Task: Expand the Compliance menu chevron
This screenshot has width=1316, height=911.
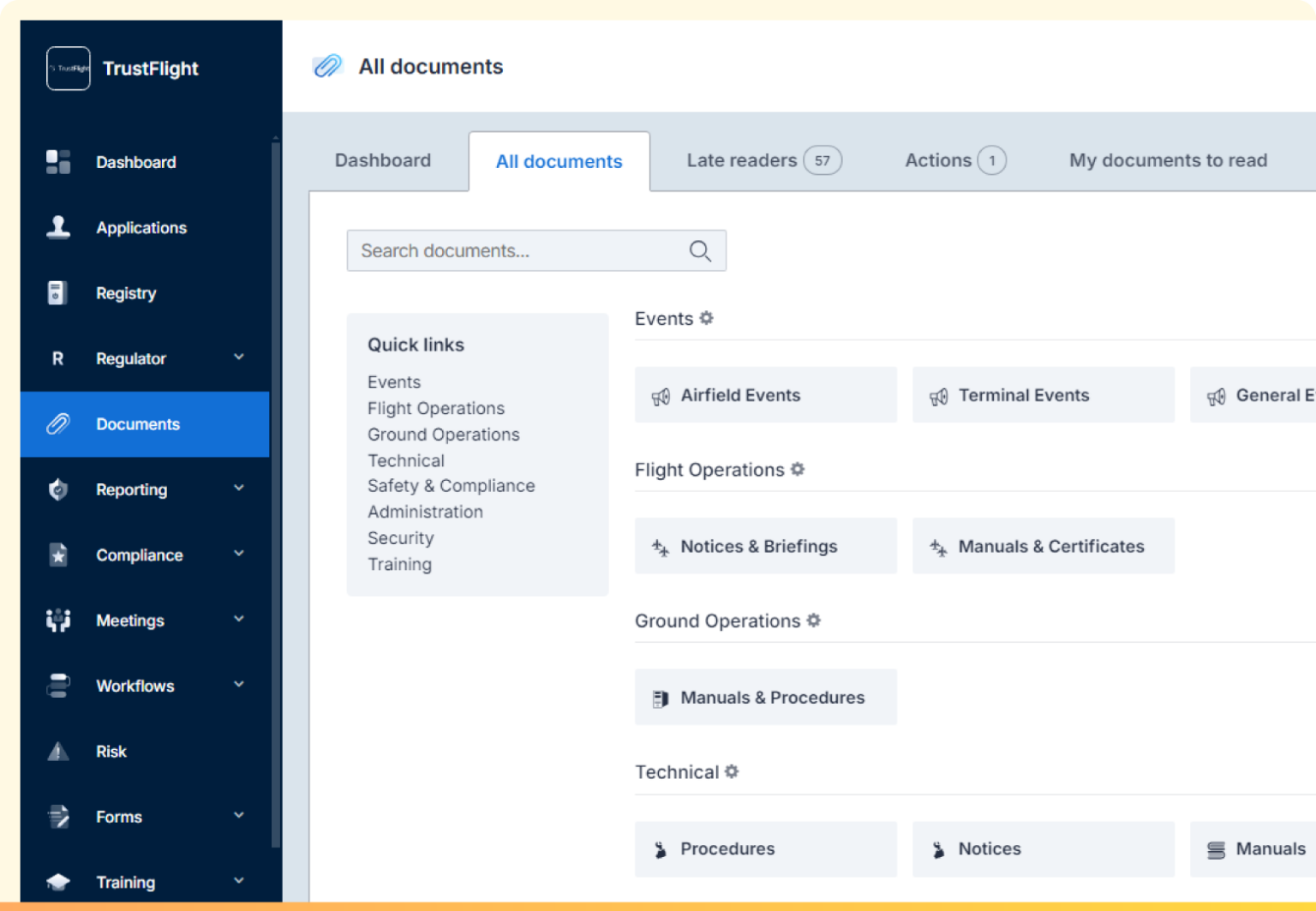Action: (x=239, y=554)
